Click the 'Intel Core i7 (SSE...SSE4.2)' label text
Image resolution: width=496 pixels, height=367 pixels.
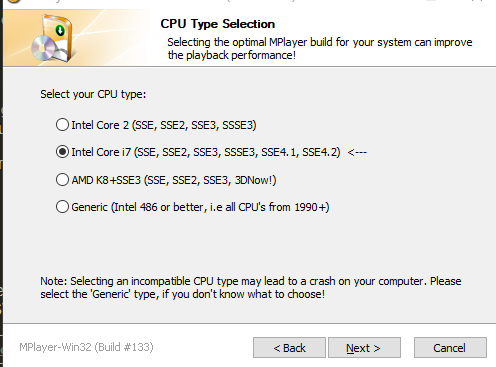tap(206, 152)
